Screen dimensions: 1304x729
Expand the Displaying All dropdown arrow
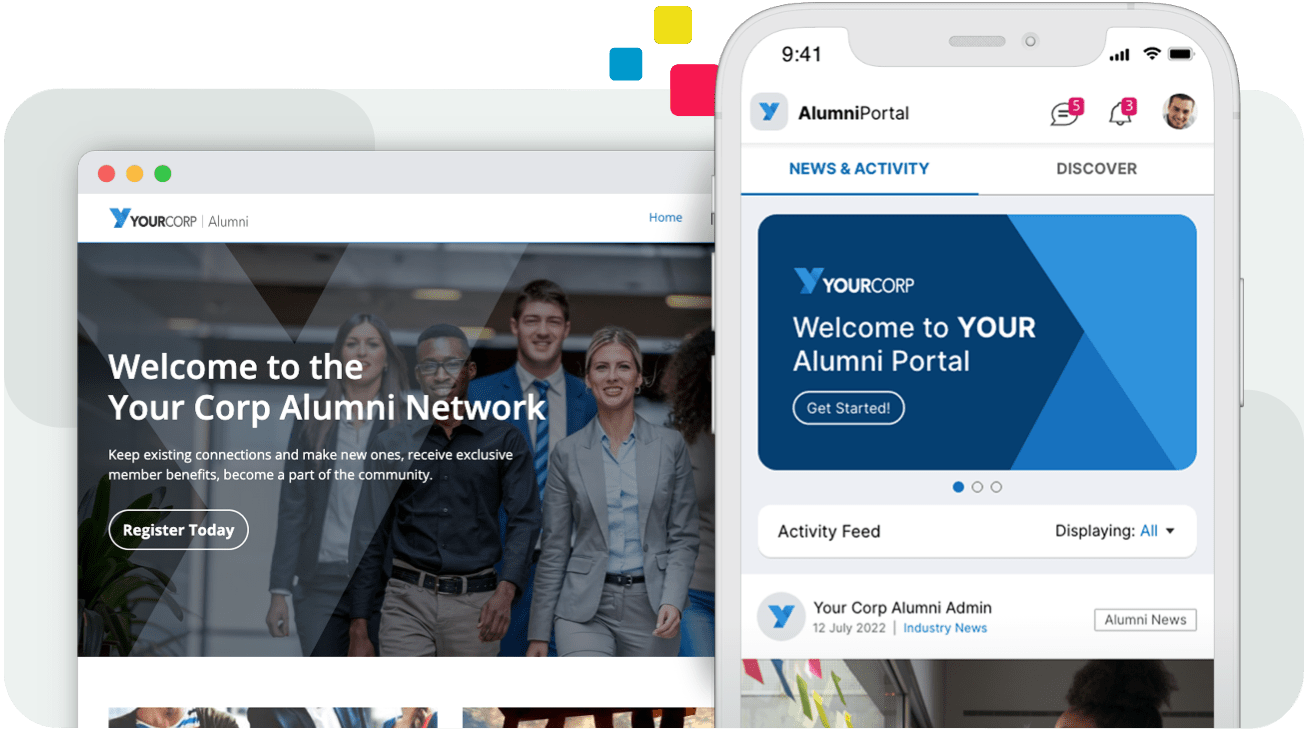point(1170,532)
